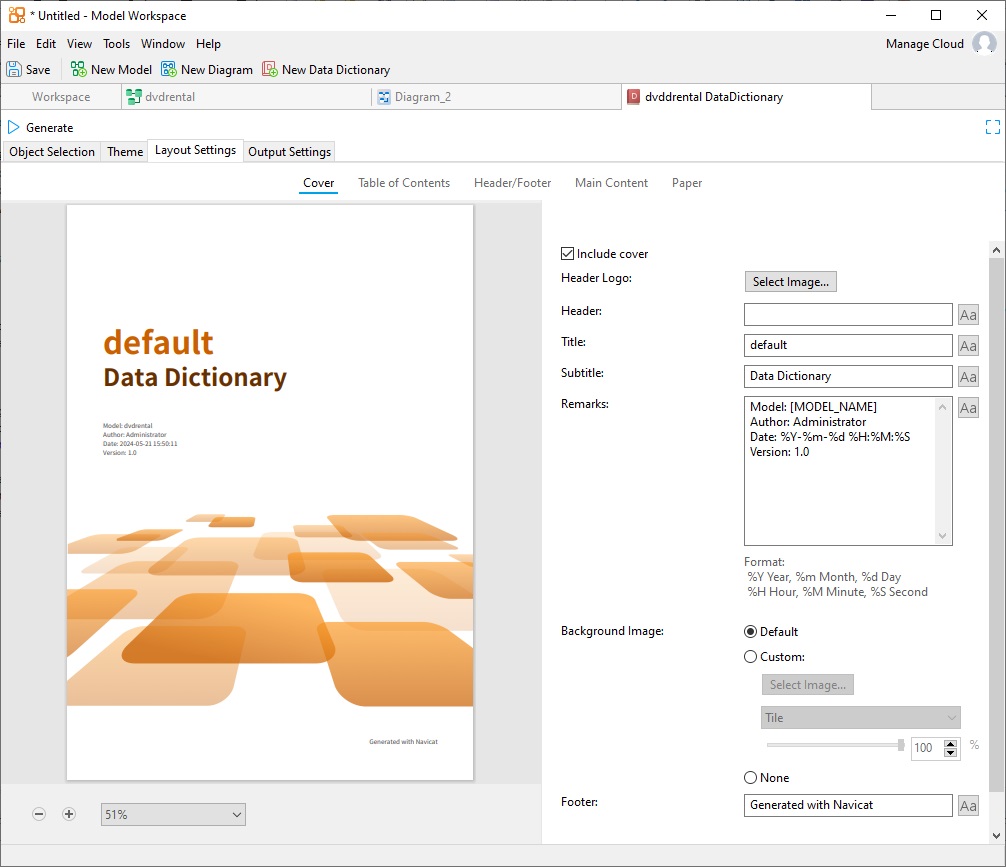Click settings panel scrollbar down arrow
The width and height of the screenshot is (1006, 867).
point(996,836)
